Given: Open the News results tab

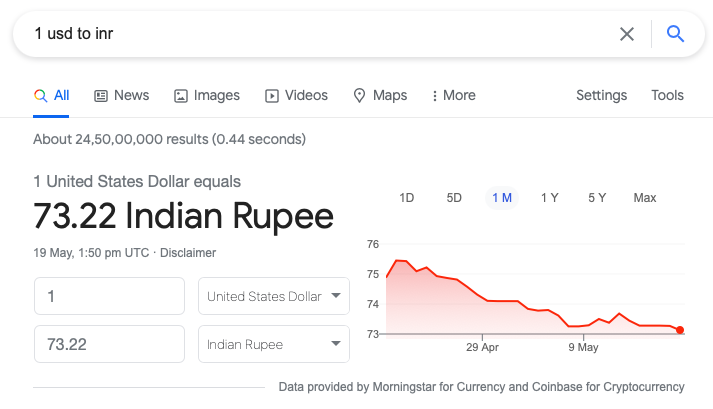Looking at the screenshot, I should click(121, 96).
